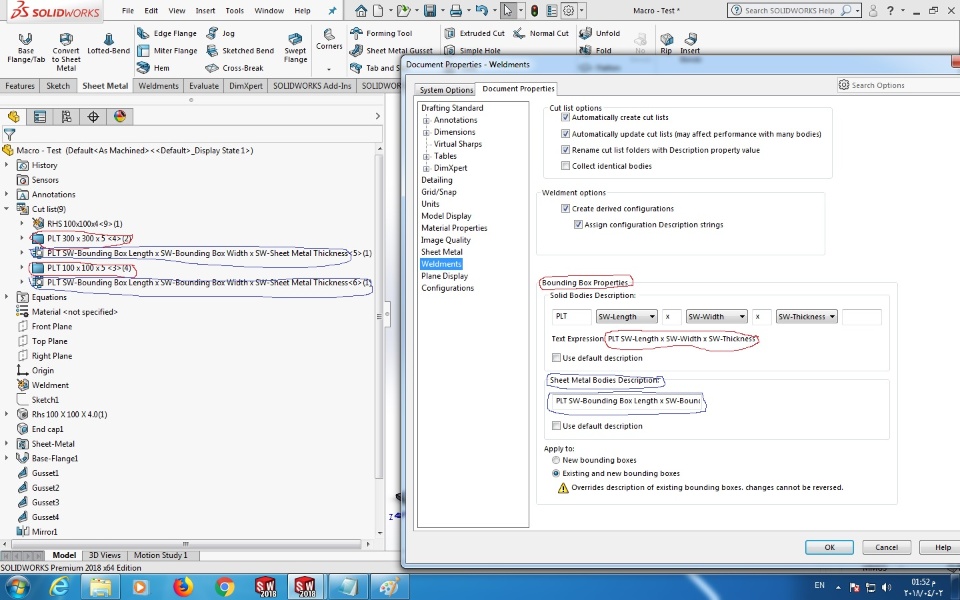
Task: Click the Swept Flange tool
Action: 295,48
